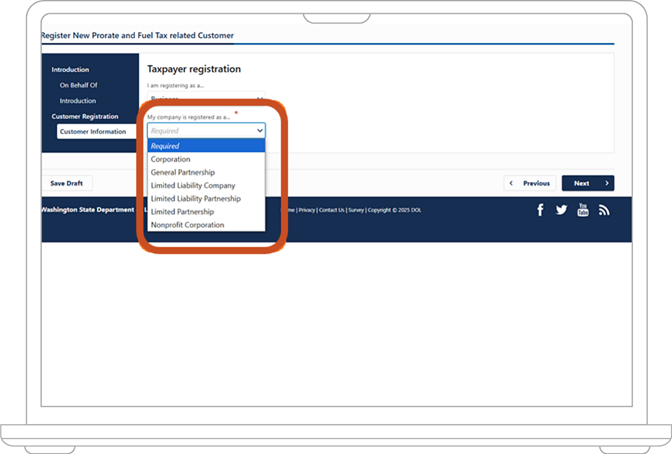Open Customer Information in the sidebar
672x454 pixels.
96,132
